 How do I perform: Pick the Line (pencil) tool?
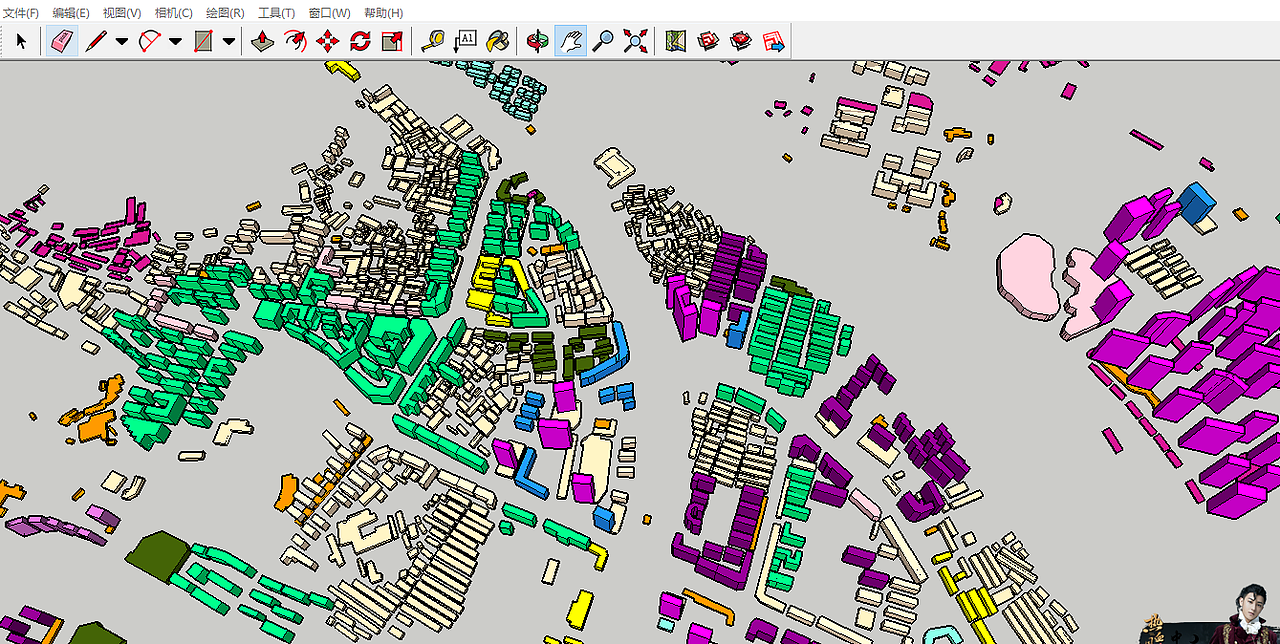[97, 41]
